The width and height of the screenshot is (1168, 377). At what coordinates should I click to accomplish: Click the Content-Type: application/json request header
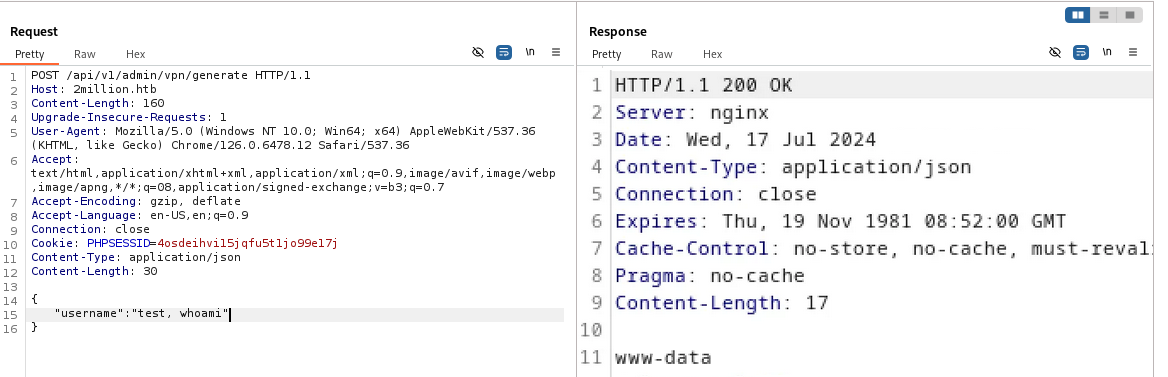tap(136, 258)
